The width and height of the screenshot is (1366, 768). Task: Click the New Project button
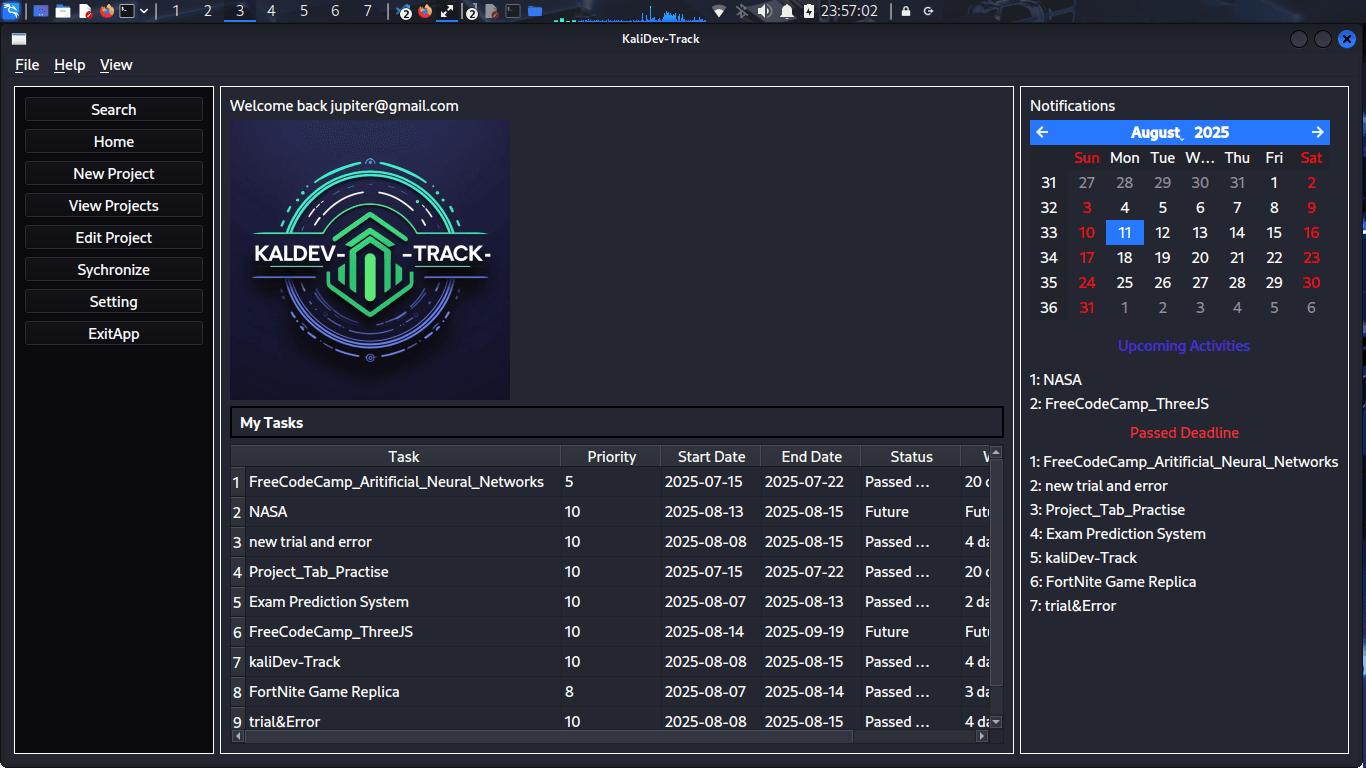[x=114, y=174]
